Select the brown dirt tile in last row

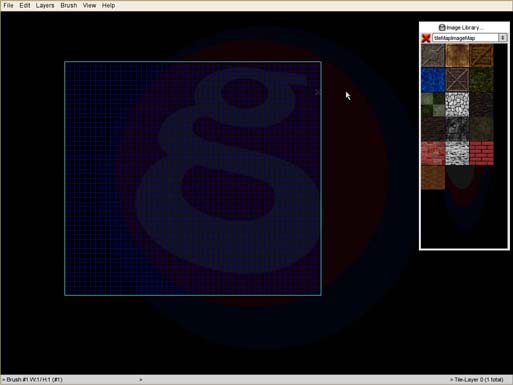click(433, 177)
